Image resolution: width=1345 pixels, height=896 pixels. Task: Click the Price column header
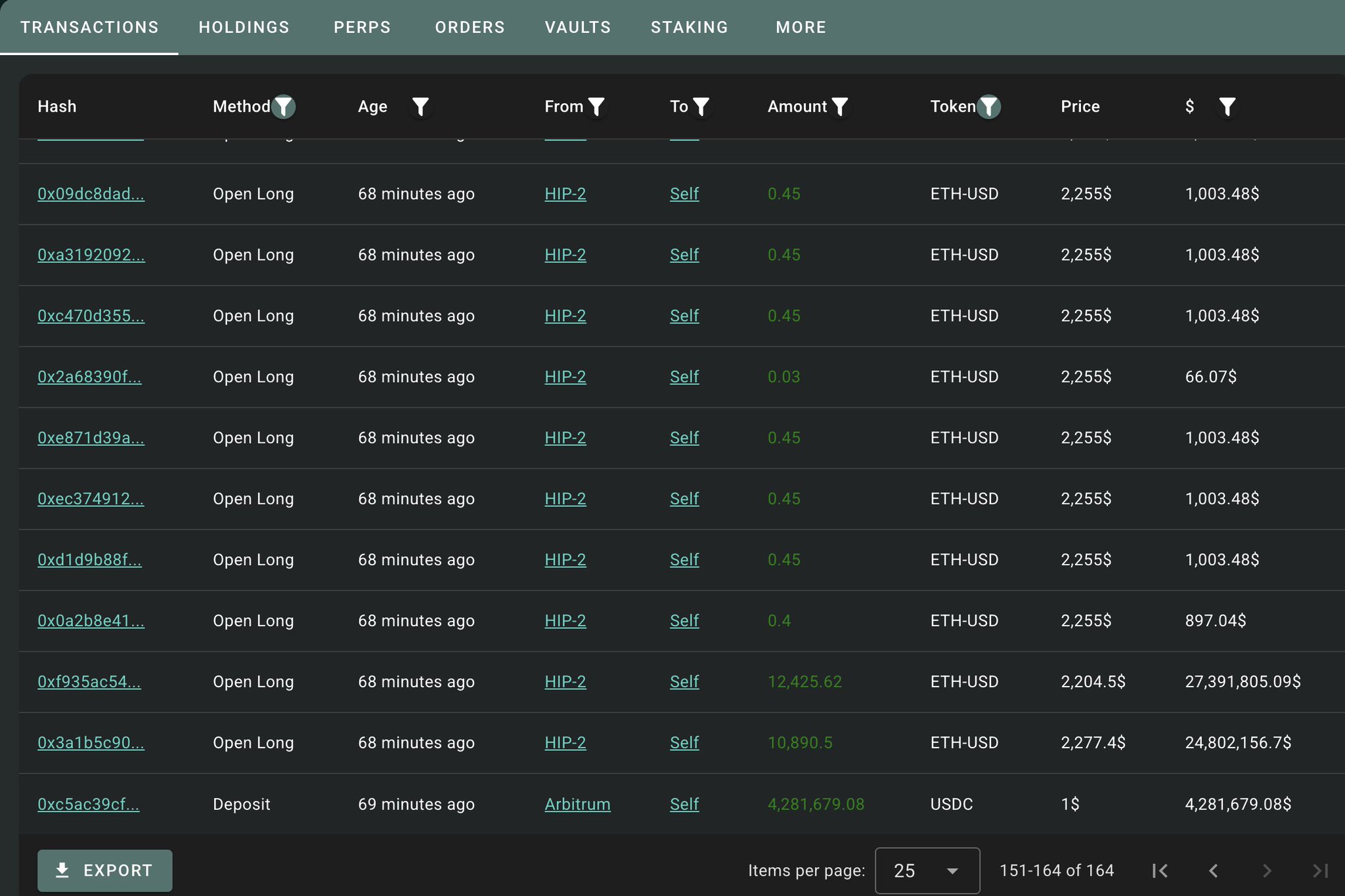(x=1080, y=106)
